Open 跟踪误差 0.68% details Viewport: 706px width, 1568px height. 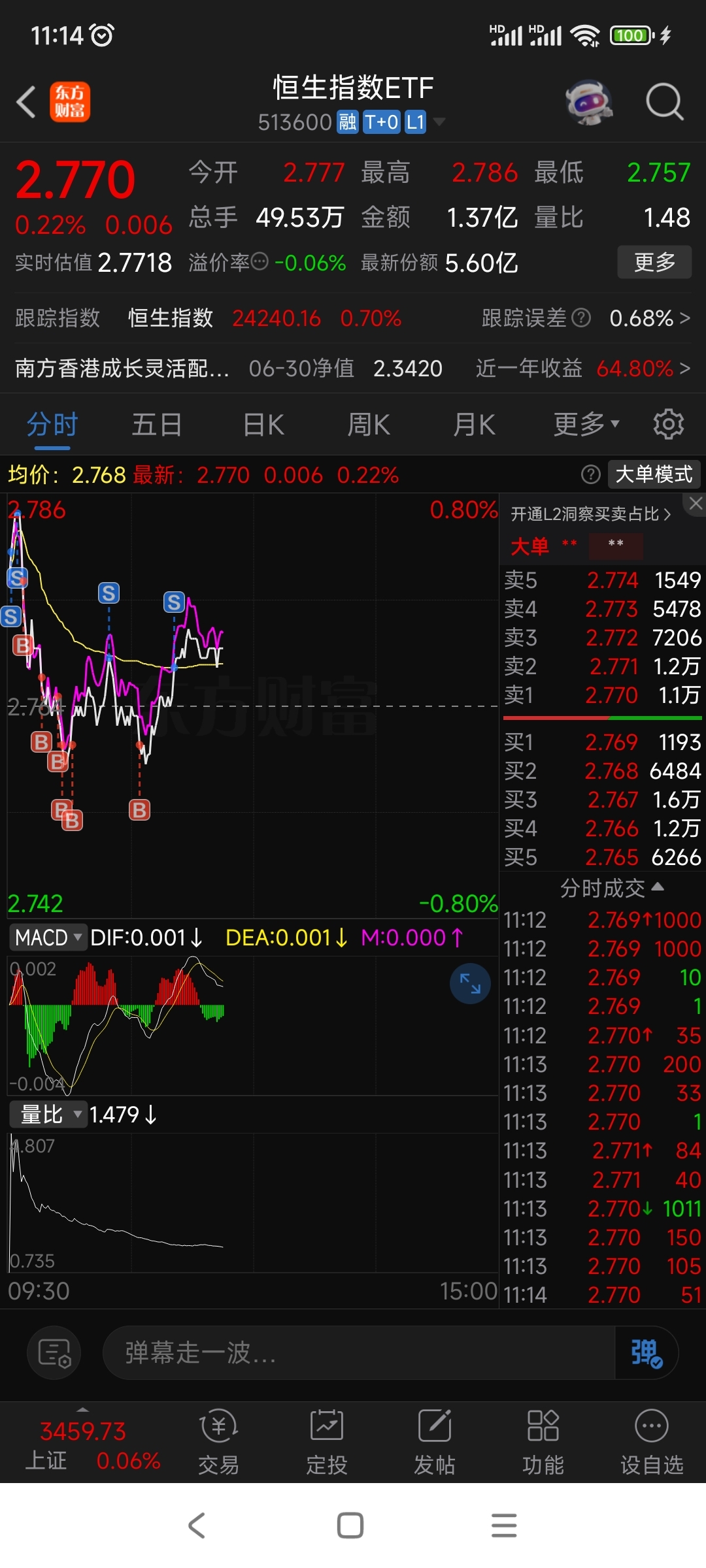[586, 318]
